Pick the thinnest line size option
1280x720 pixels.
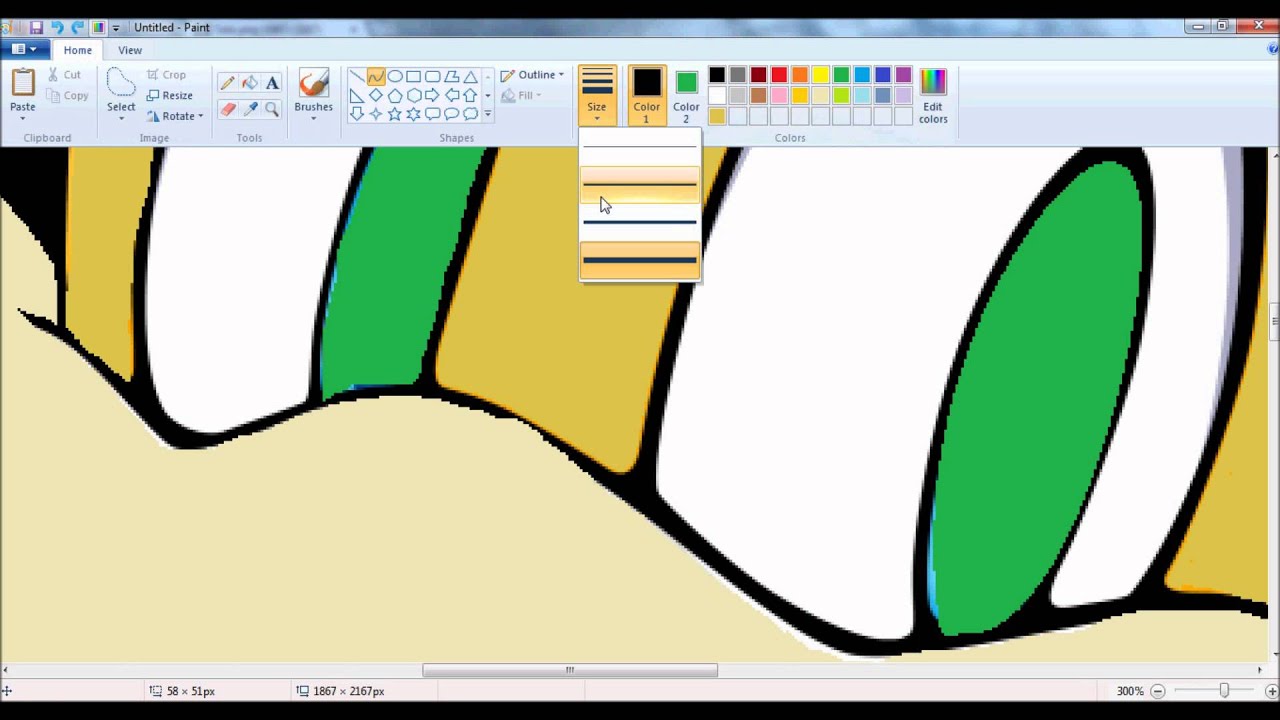coord(640,148)
